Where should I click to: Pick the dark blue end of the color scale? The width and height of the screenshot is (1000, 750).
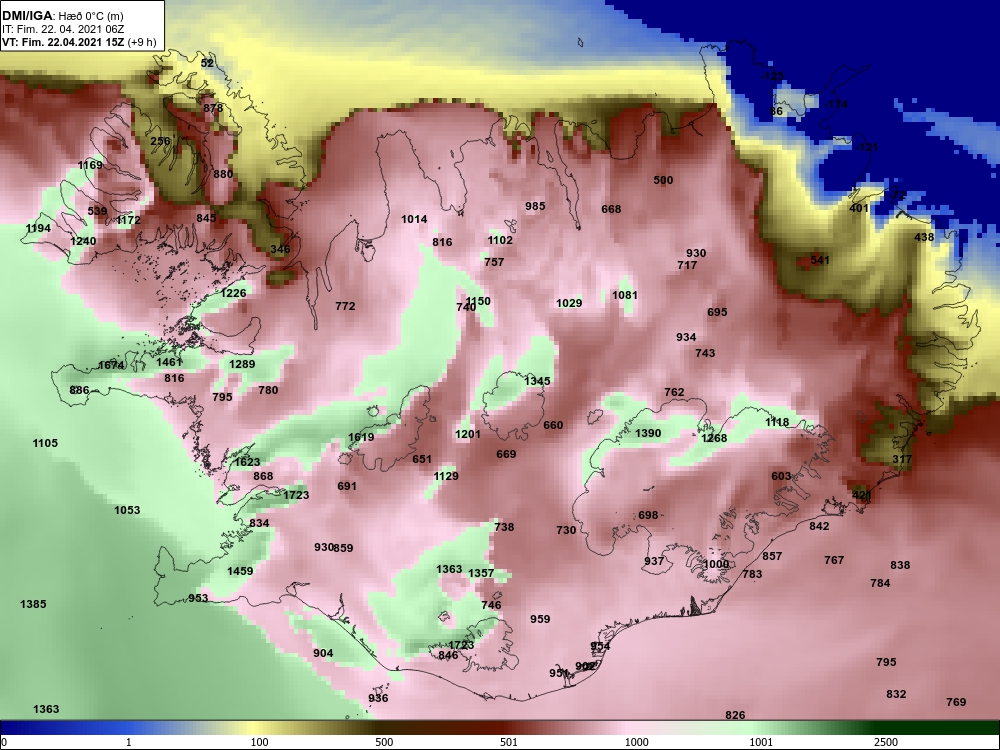[x=13, y=728]
